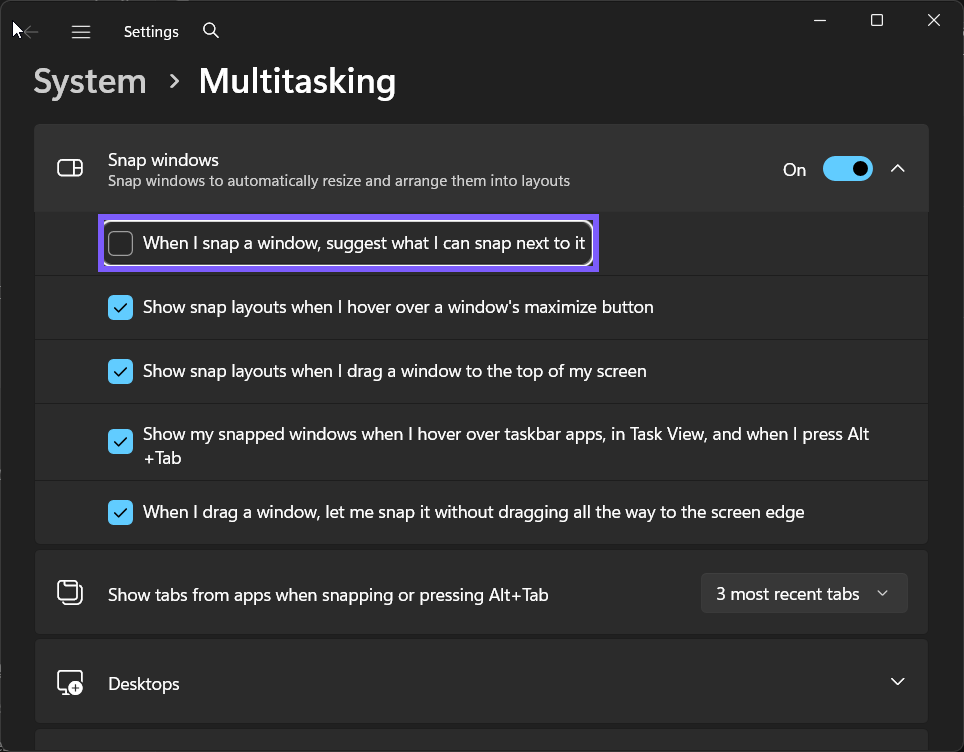
Task: Uncheck snap layouts when dragging to top
Action: coord(120,371)
